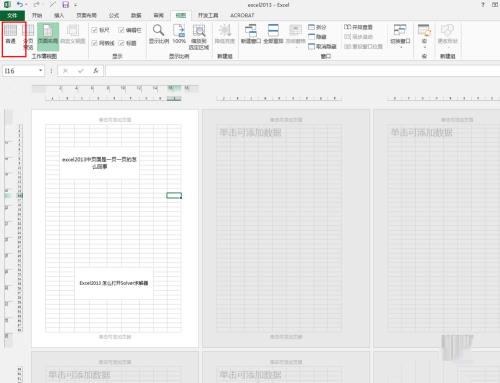The height and width of the screenshot is (383, 500).
Task: Click the Macros (宏) icon
Action: coord(424,30)
